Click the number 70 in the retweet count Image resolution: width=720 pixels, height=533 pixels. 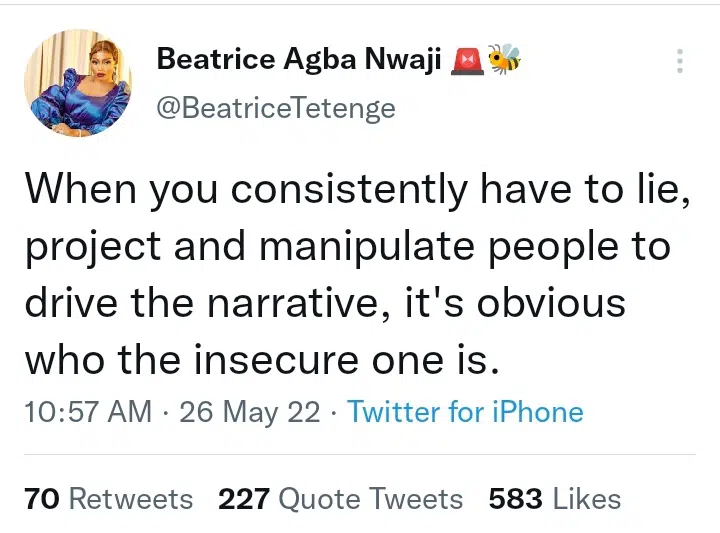click(x=42, y=499)
